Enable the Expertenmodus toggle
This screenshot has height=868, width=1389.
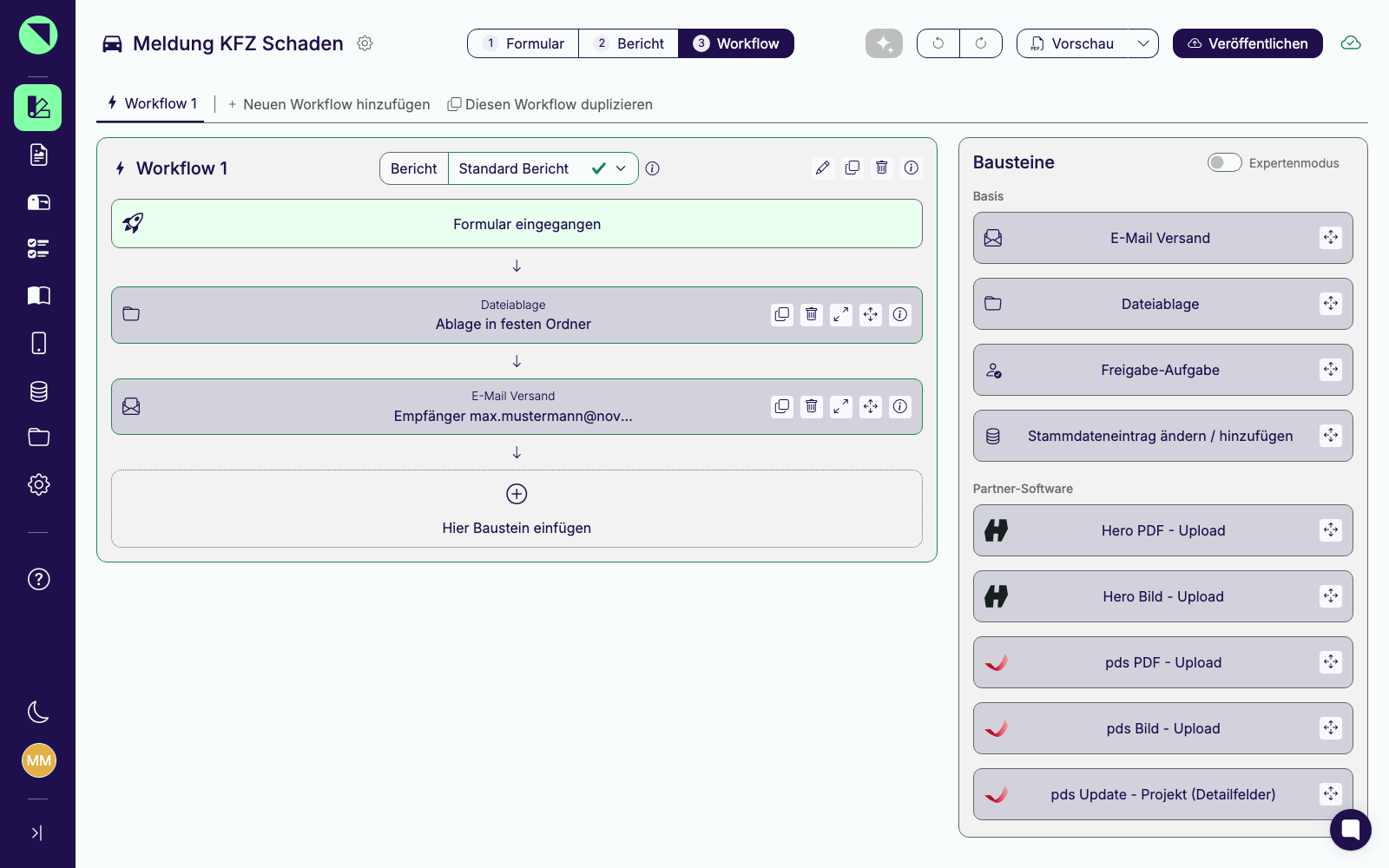point(1224,163)
